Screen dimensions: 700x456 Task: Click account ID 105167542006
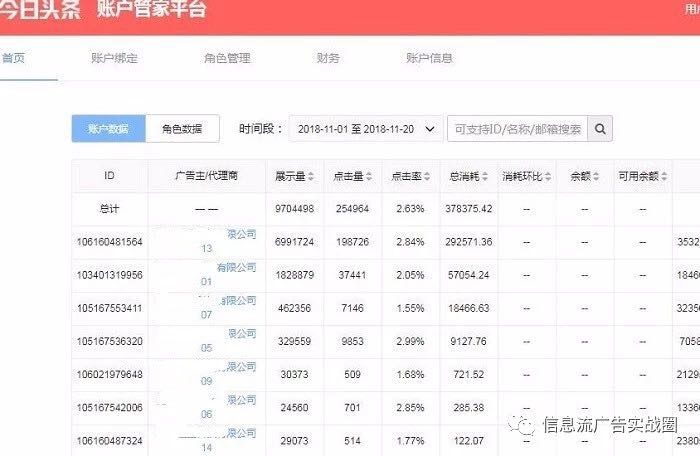109,408
